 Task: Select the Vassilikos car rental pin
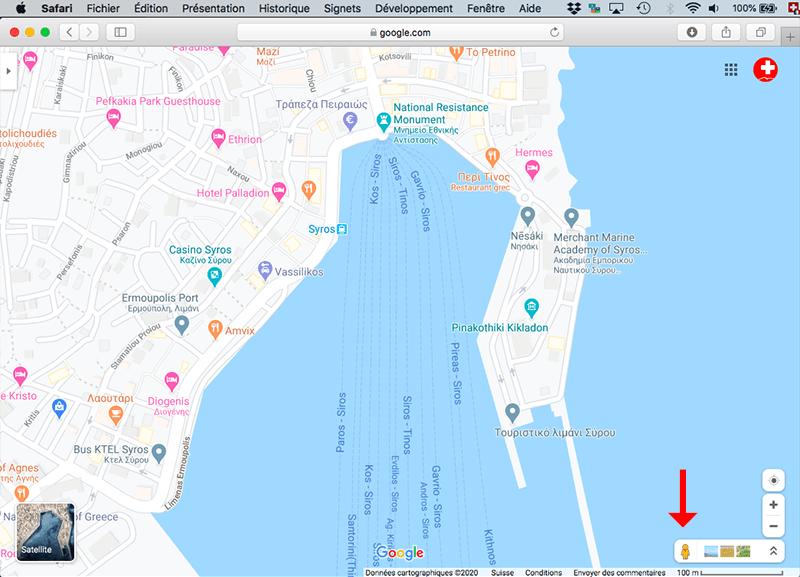tap(264, 270)
